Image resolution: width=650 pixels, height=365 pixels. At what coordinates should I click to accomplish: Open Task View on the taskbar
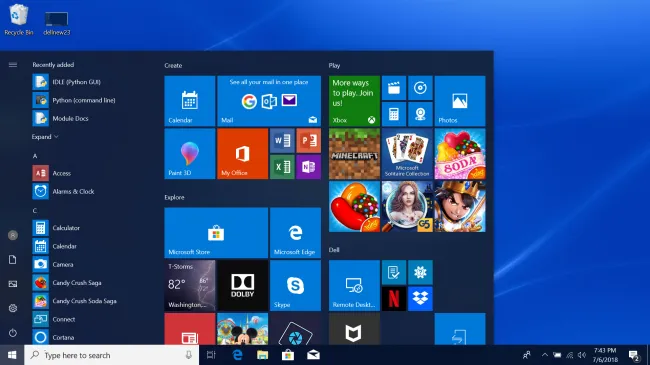point(211,355)
